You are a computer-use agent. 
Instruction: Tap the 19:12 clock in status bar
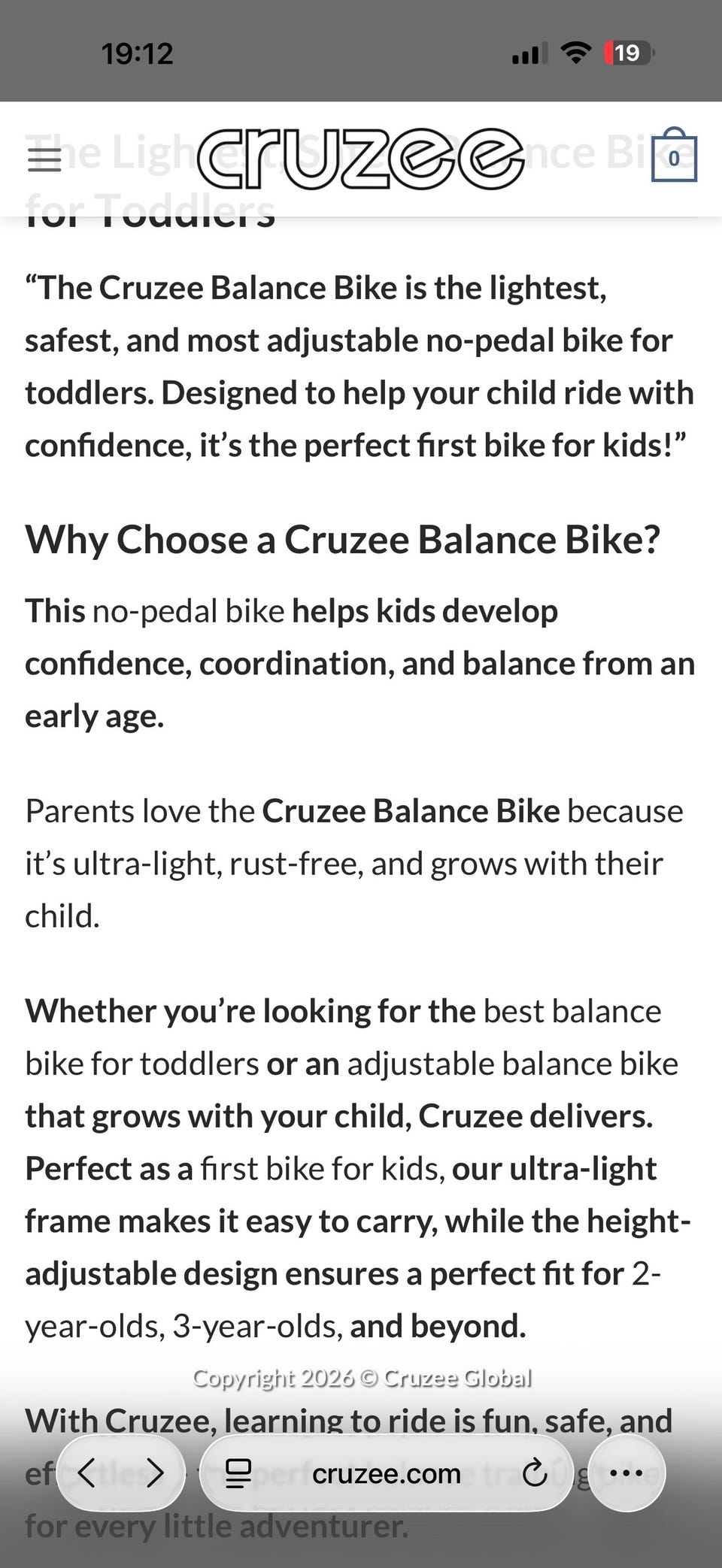coord(137,53)
